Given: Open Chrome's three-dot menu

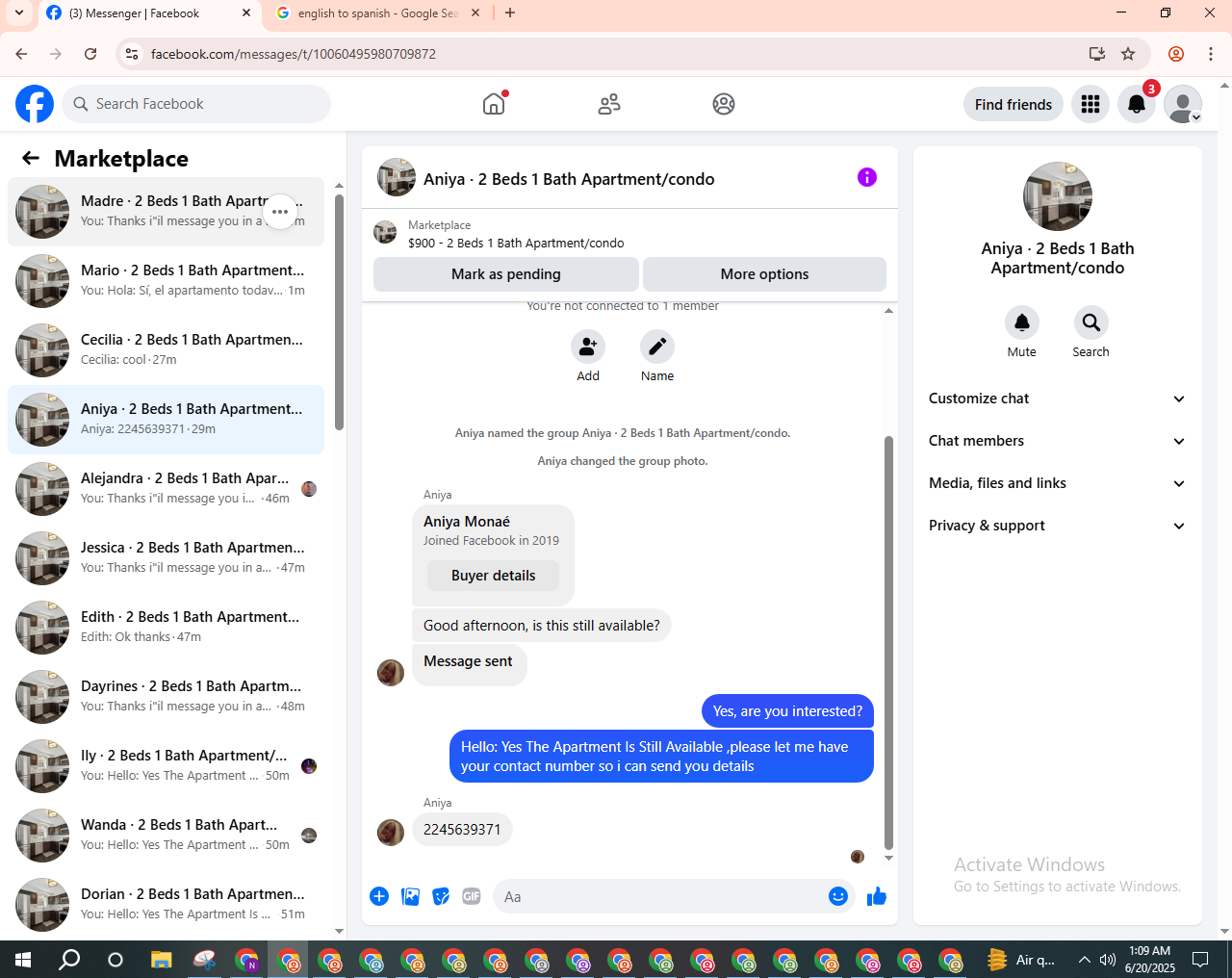Looking at the screenshot, I should tap(1211, 54).
